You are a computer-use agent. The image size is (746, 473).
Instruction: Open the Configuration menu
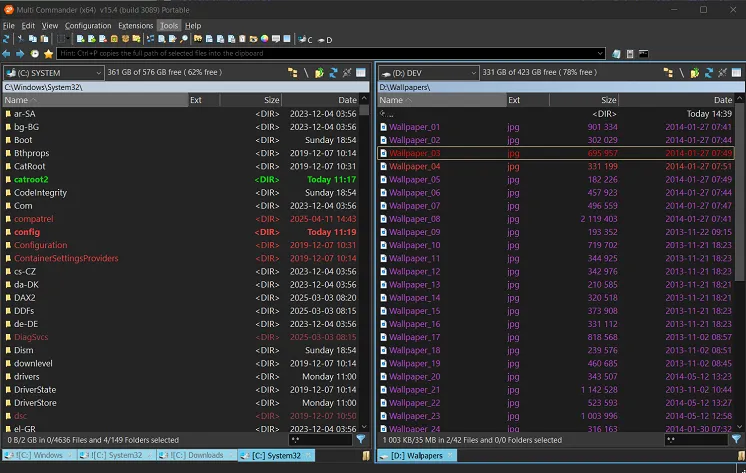tap(88, 26)
